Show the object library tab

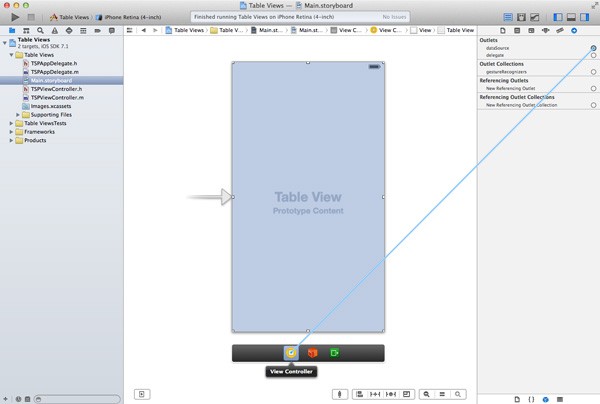pyautogui.click(x=546, y=399)
